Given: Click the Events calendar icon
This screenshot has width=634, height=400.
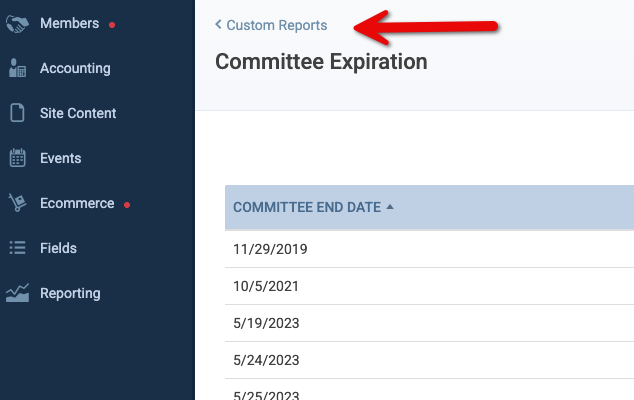Looking at the screenshot, I should [x=17, y=158].
